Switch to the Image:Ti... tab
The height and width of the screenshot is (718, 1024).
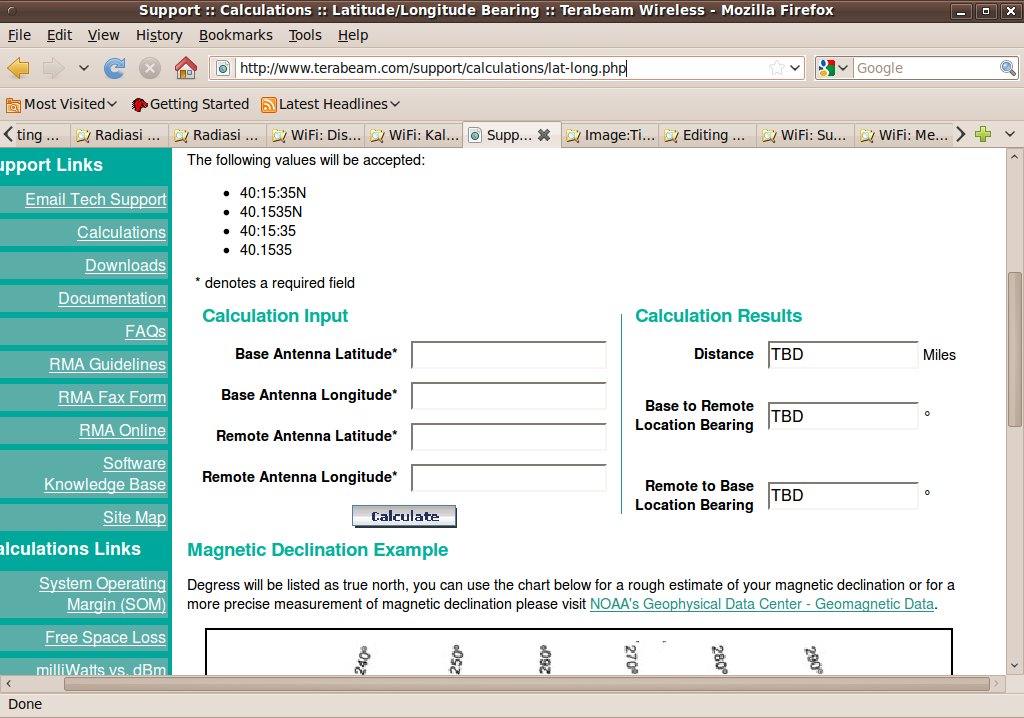(x=610, y=135)
